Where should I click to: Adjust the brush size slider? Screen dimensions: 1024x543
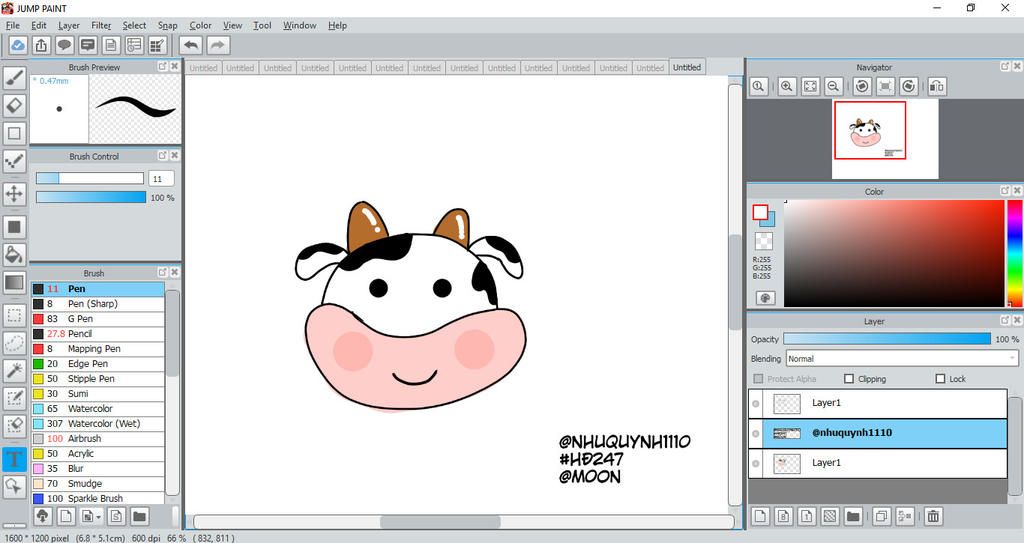click(x=90, y=178)
